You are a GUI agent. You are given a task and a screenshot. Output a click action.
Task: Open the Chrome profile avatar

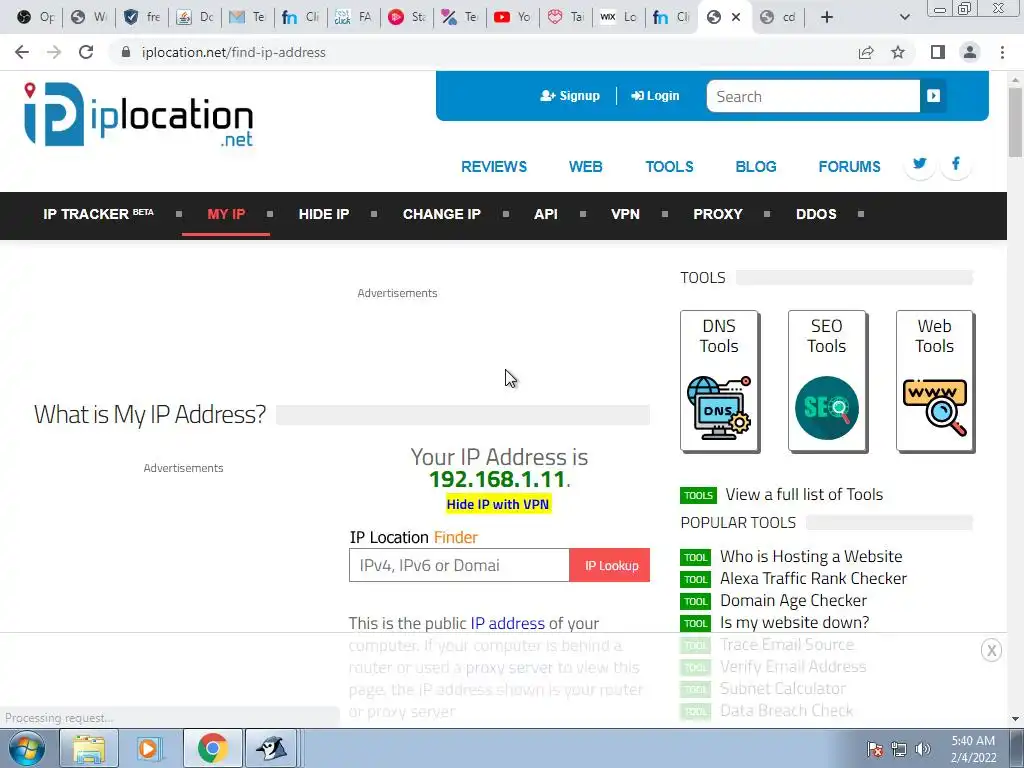click(970, 52)
